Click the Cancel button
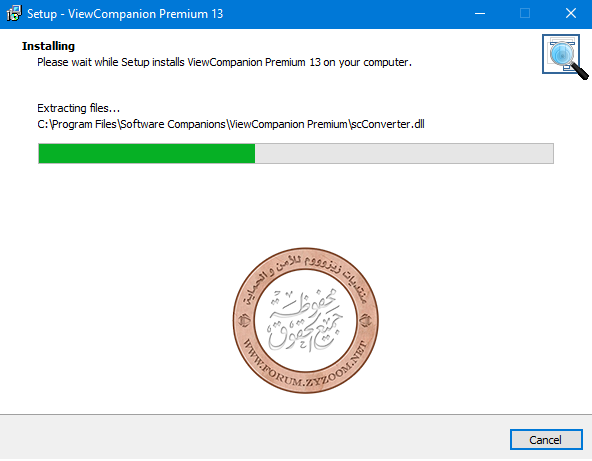592x461 pixels. point(546,439)
